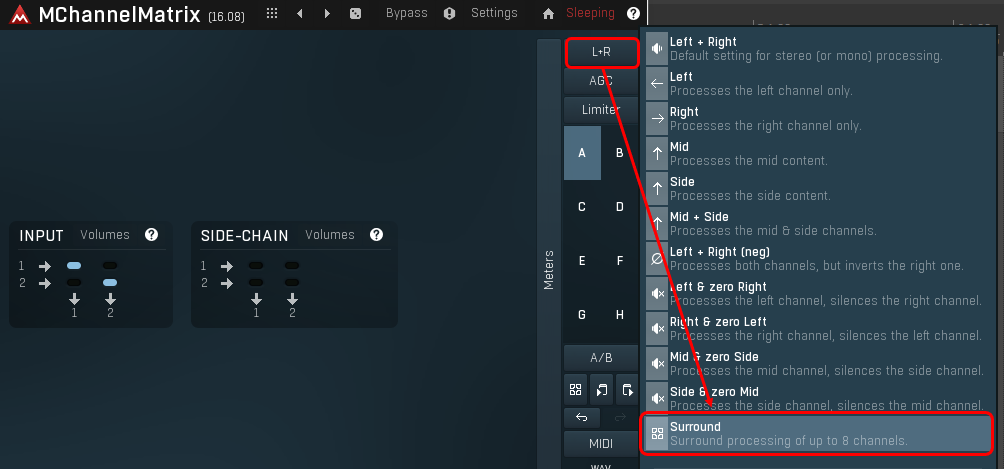Toggle INPUT matrix cell row 1 to output 2
Image resolution: width=1004 pixels, height=469 pixels.
click(110, 265)
